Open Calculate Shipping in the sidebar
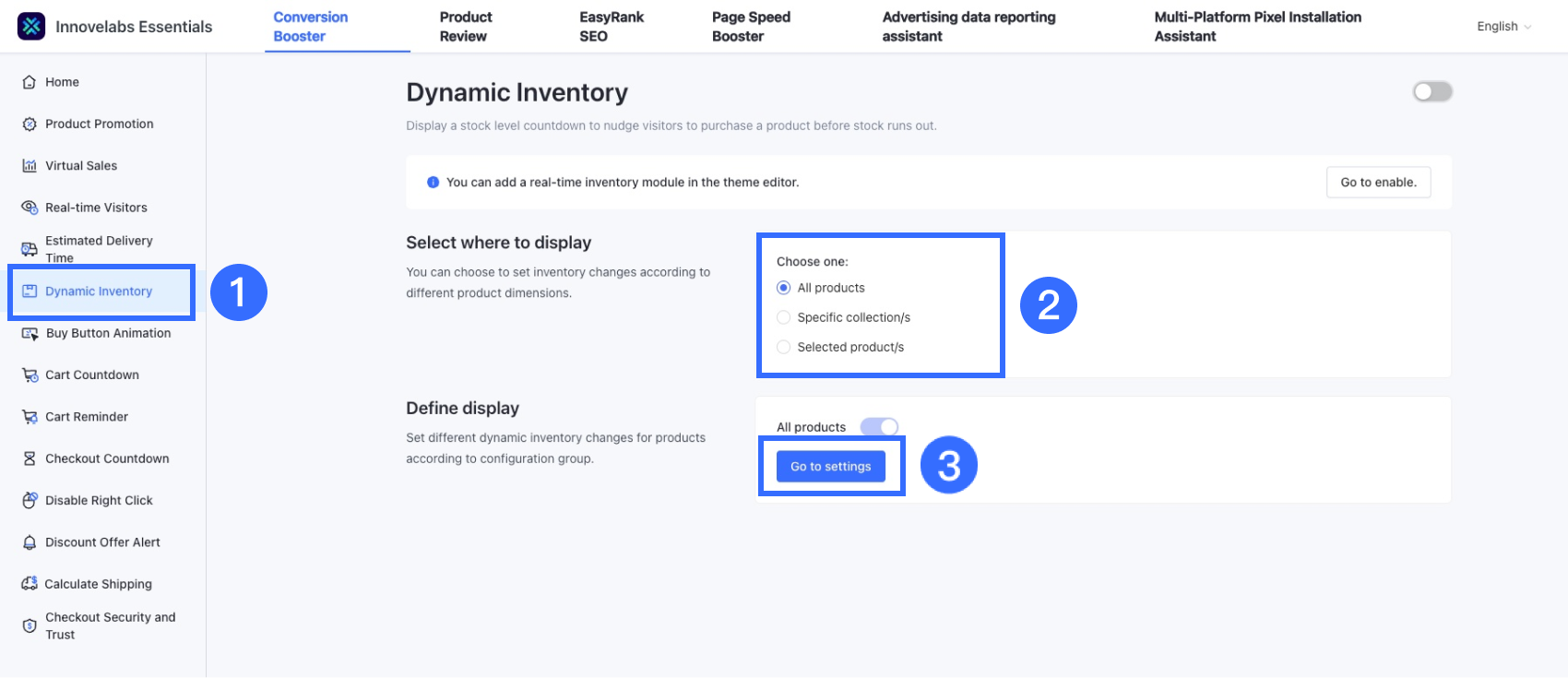This screenshot has height=678, width=1568. pyautogui.click(x=98, y=584)
